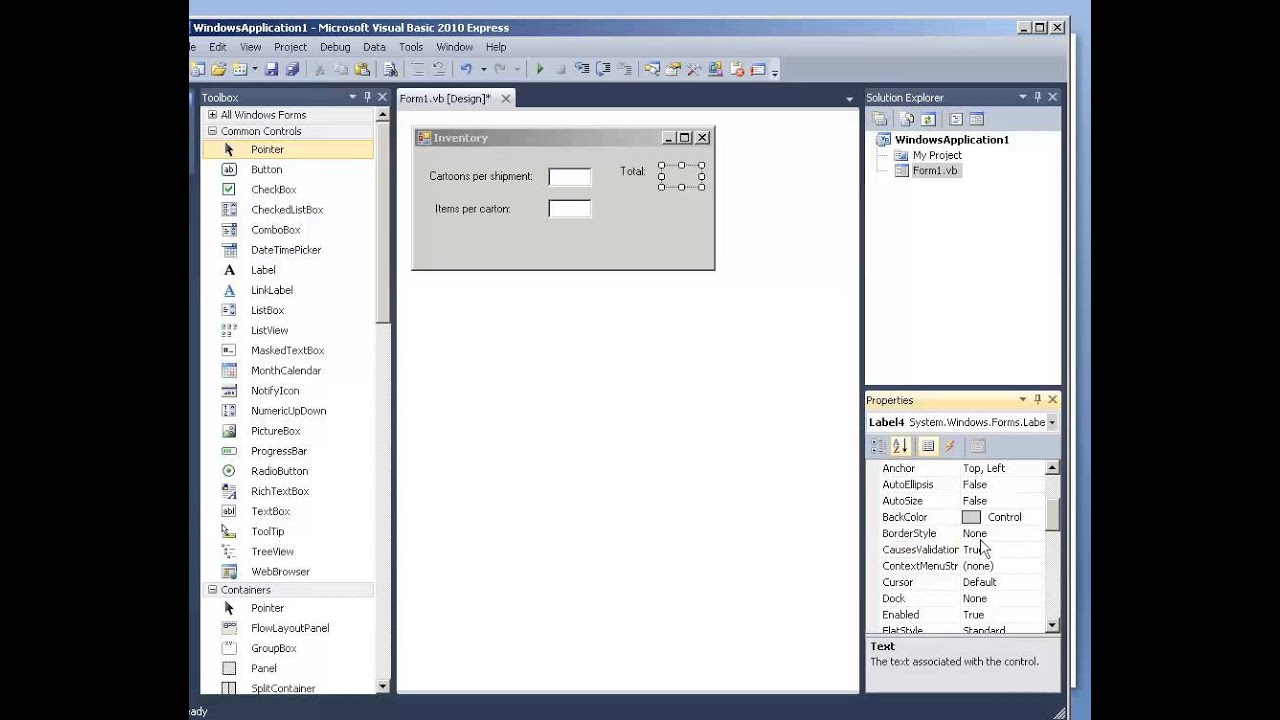This screenshot has height=720, width=1280.
Task: Click the Open File toolbar icon
Action: [x=218, y=69]
